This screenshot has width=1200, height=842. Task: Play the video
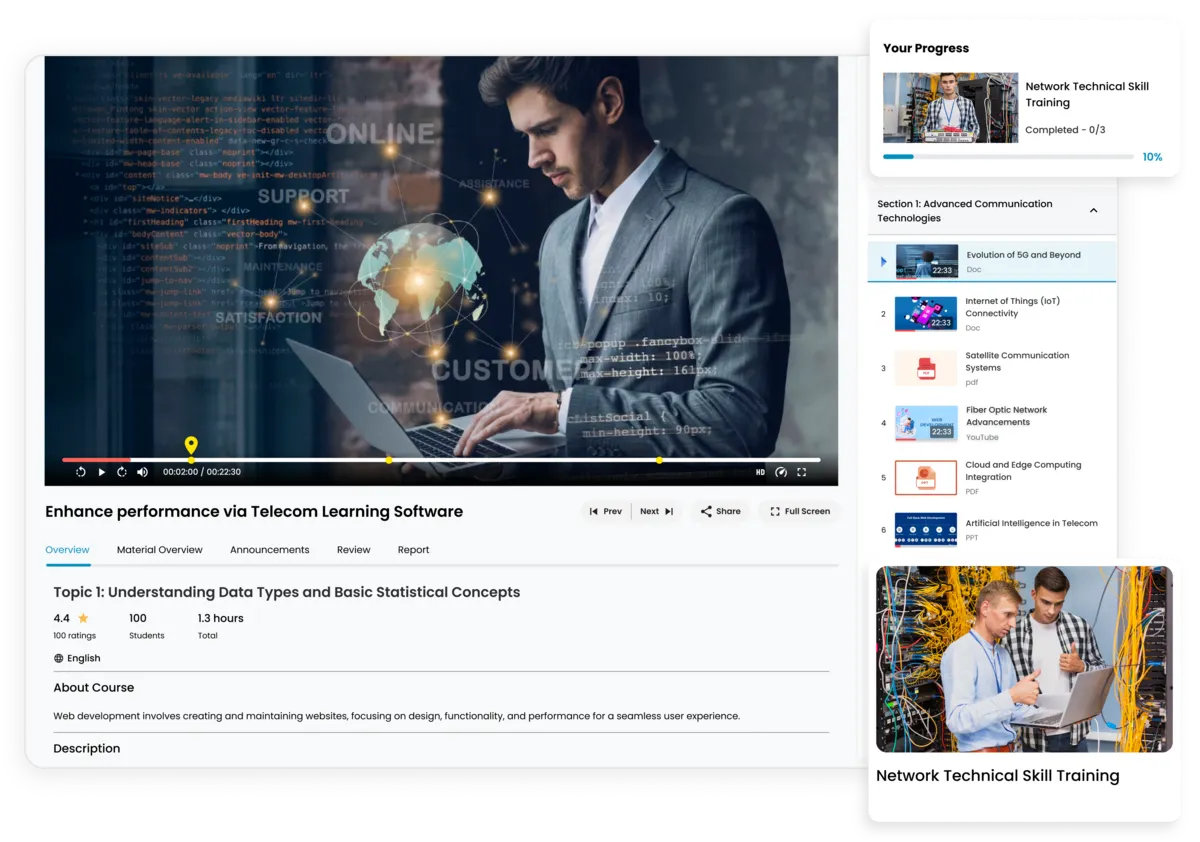point(101,471)
